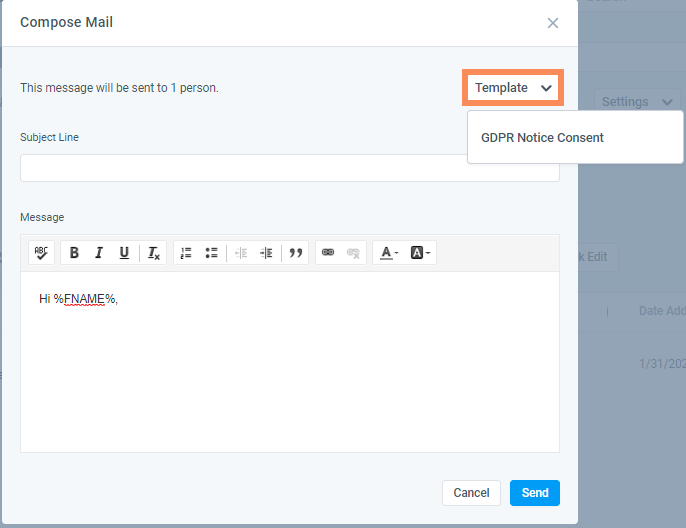Apply bold formatting
The height and width of the screenshot is (528, 686).
(74, 253)
